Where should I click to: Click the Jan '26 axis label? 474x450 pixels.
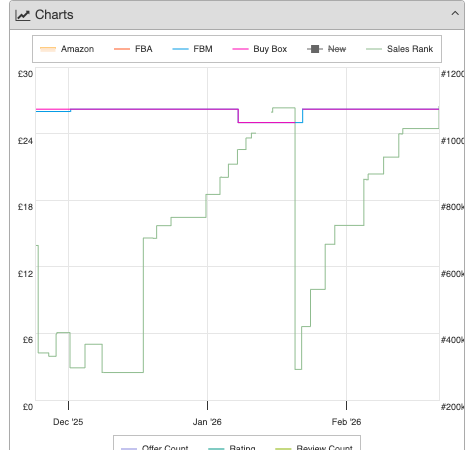point(207,422)
